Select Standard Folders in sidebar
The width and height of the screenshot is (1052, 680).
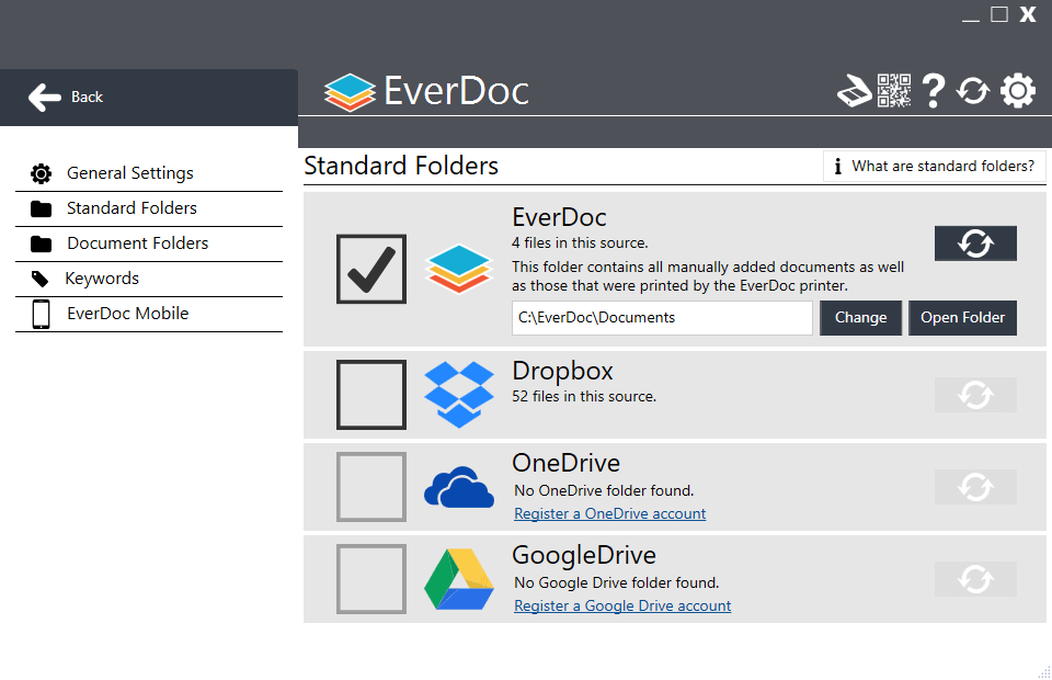149,209
